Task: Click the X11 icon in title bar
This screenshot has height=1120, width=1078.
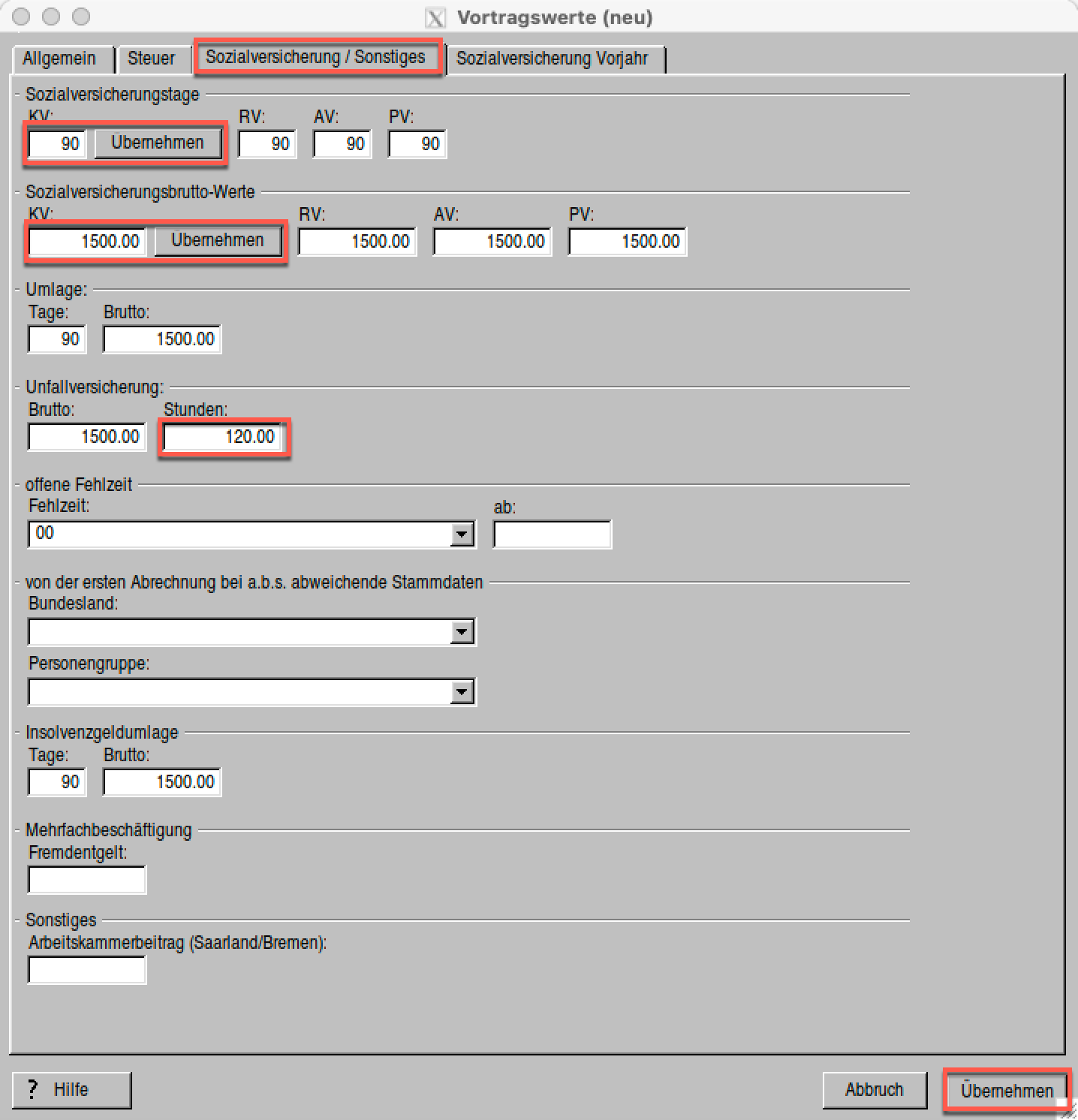Action: [435, 17]
